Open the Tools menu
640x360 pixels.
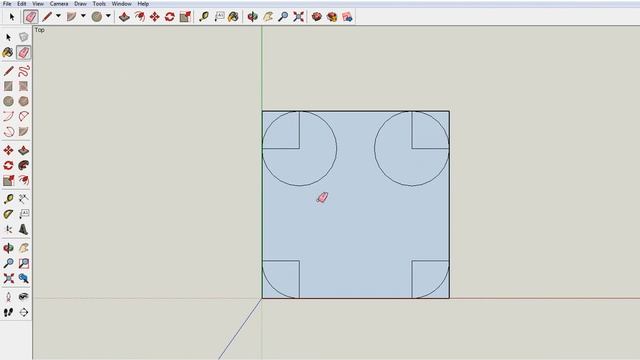(x=99, y=4)
